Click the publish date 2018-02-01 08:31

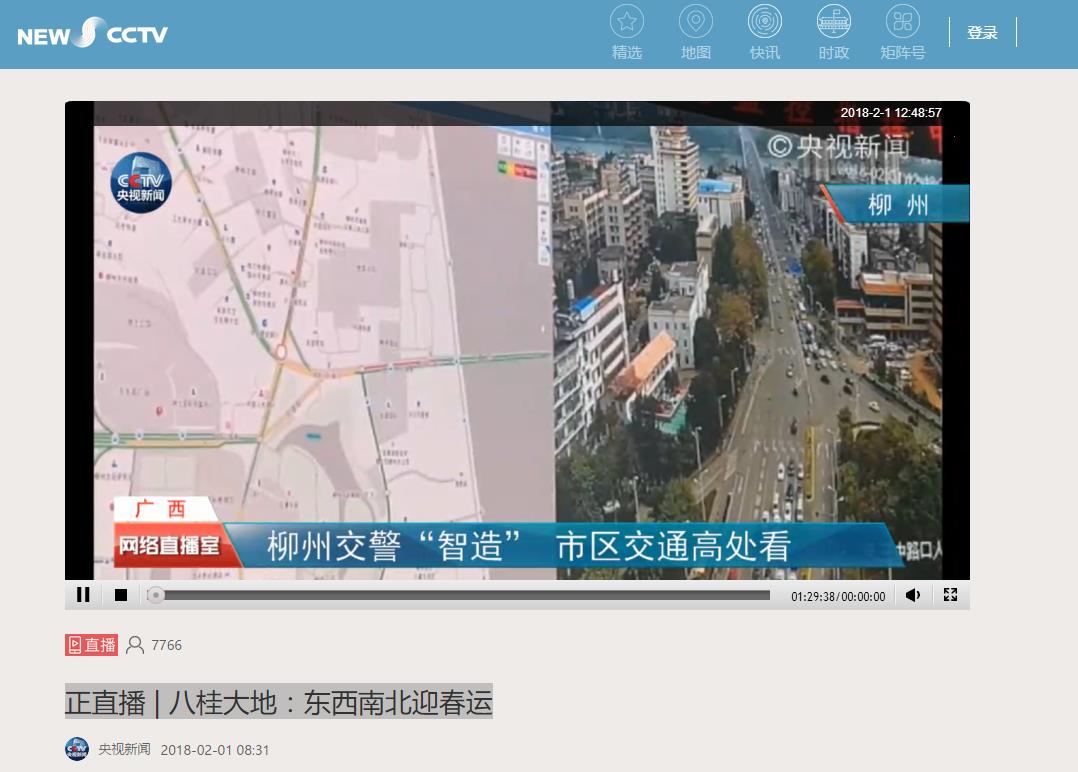214,750
